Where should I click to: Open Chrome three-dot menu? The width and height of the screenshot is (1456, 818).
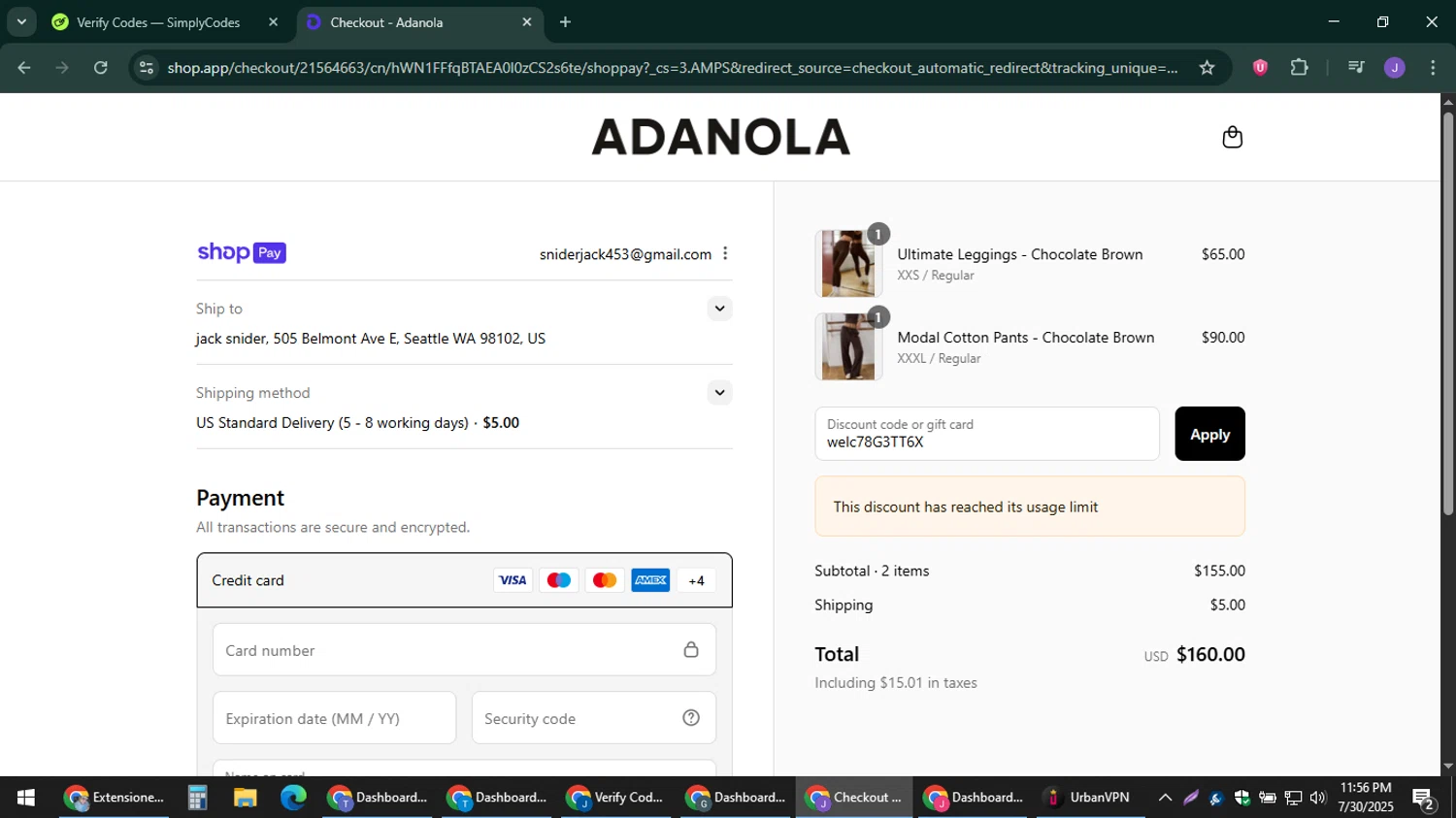pos(1433,67)
